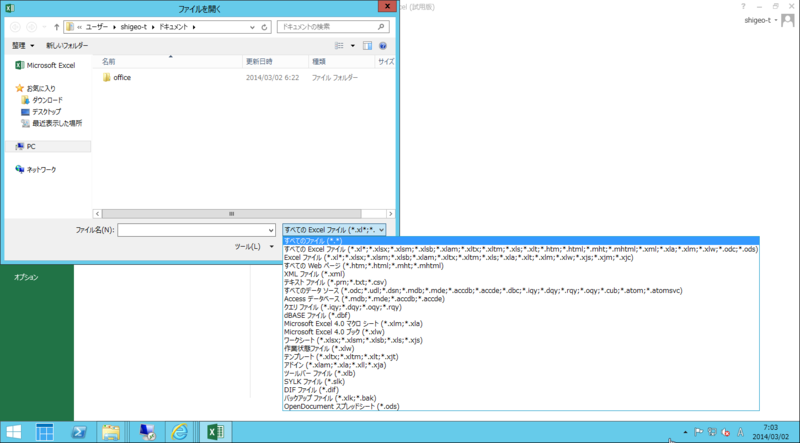Open Action Center flag in tray
The width and height of the screenshot is (800, 443).
tap(698, 432)
